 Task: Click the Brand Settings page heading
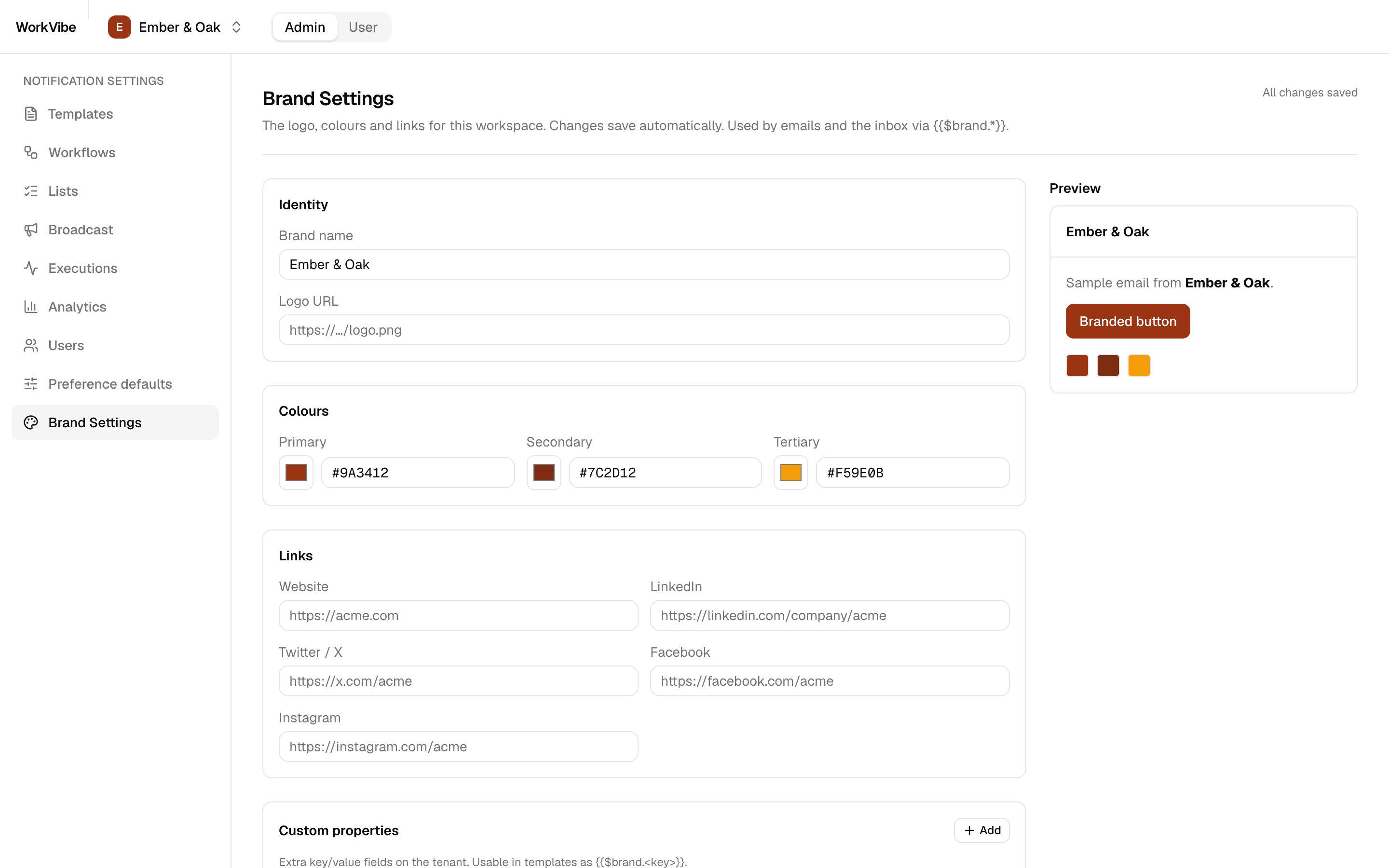pos(328,99)
